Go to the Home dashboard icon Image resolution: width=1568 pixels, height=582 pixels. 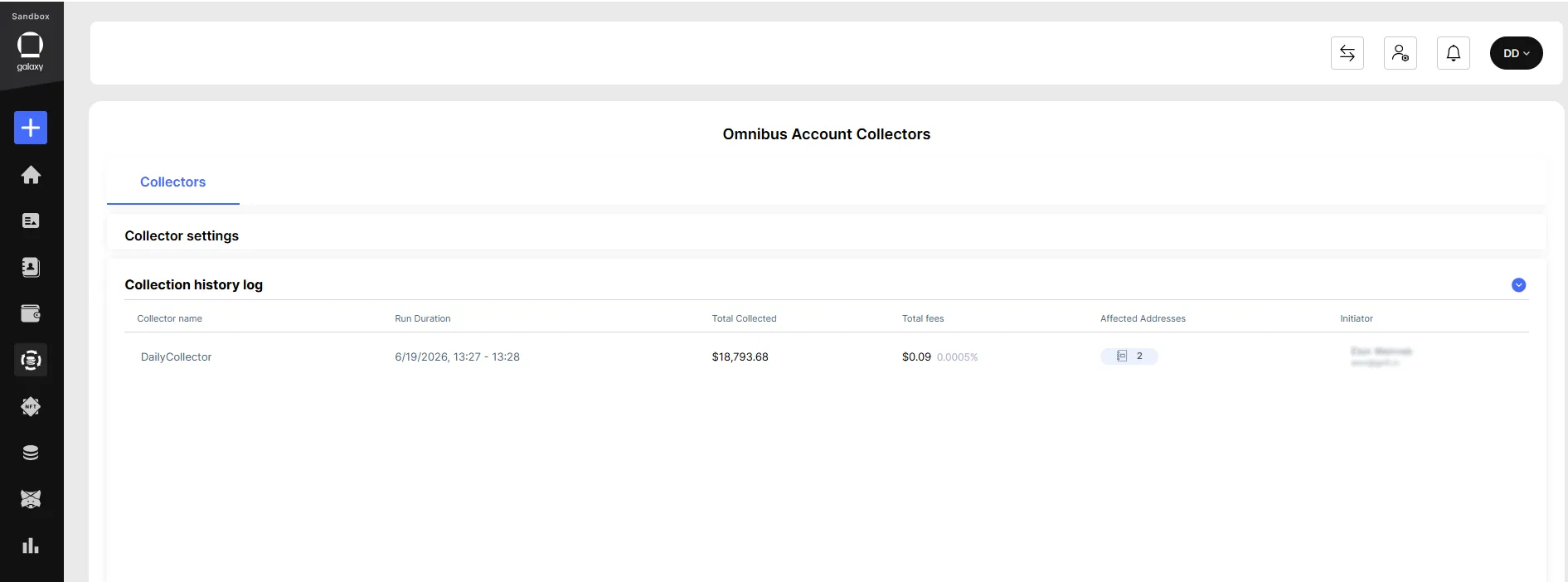click(x=31, y=175)
